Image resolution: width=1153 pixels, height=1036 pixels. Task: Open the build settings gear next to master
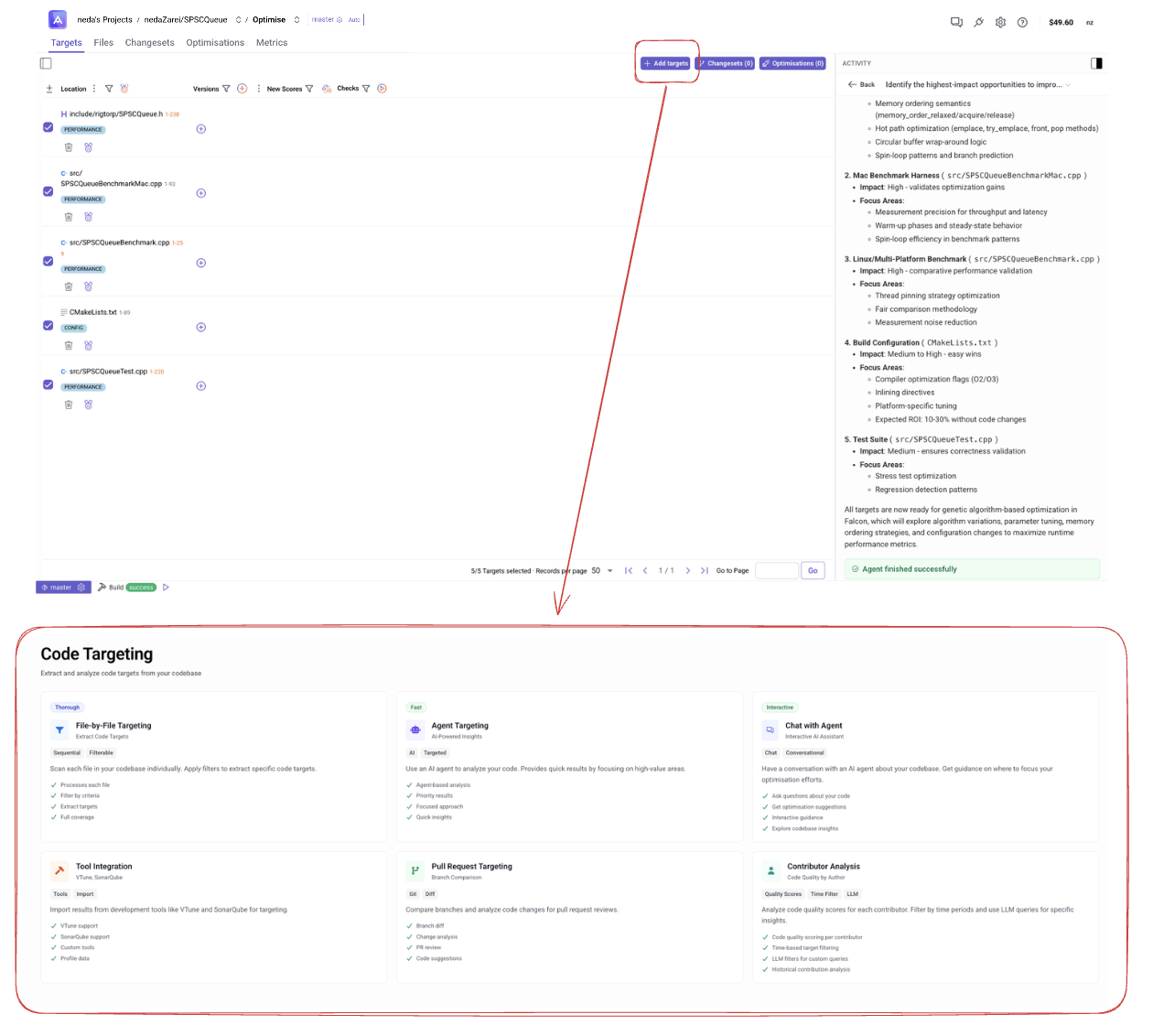coord(81,587)
